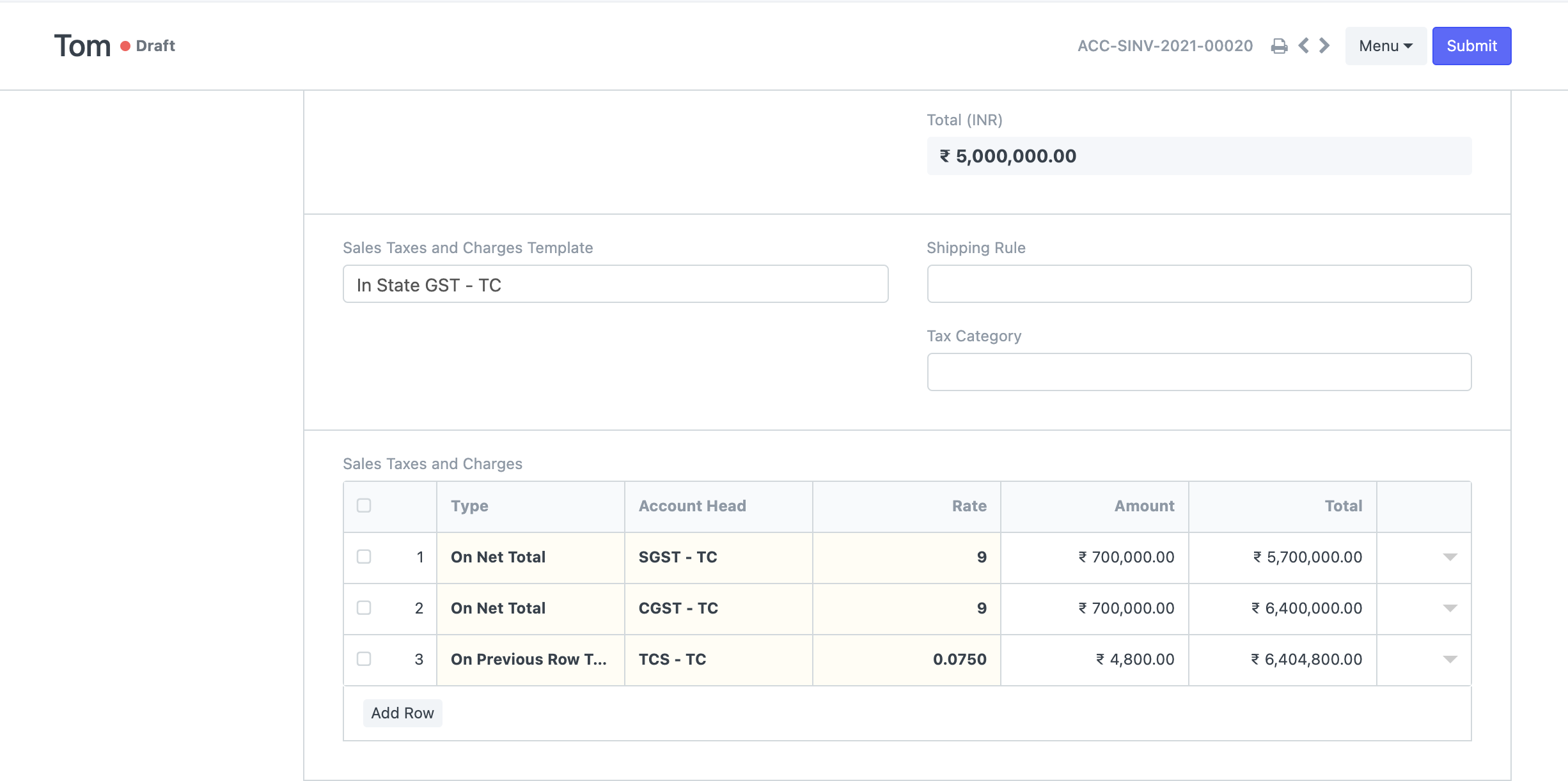Edit Type cell of CGST row

click(x=531, y=608)
